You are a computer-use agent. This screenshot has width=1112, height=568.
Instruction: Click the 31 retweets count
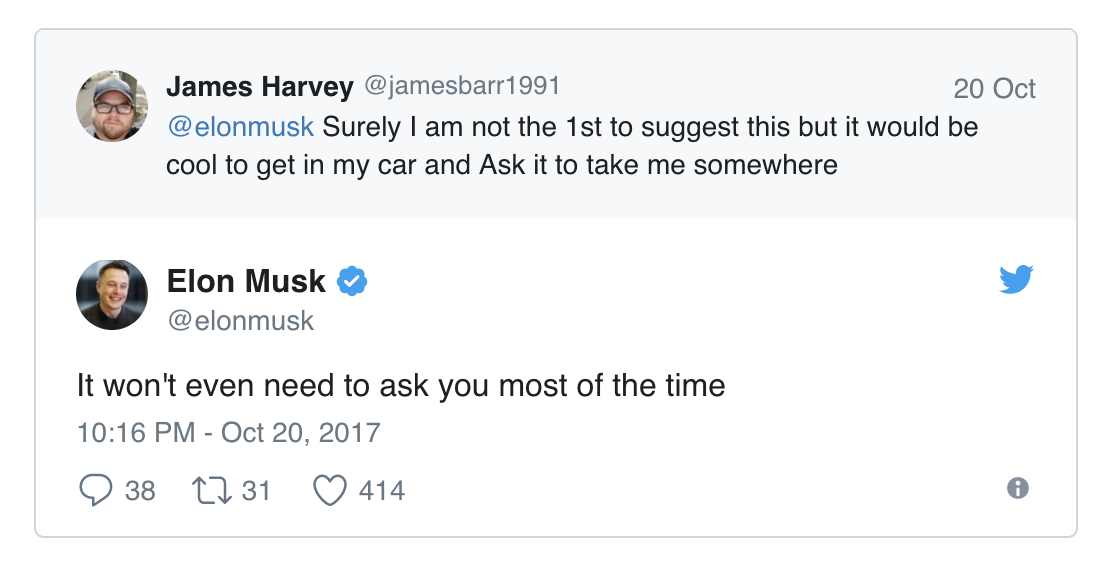(x=256, y=491)
